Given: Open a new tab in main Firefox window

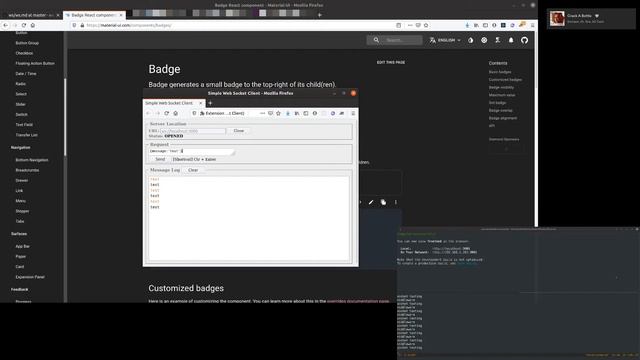Looking at the screenshot, I should coord(320,15).
